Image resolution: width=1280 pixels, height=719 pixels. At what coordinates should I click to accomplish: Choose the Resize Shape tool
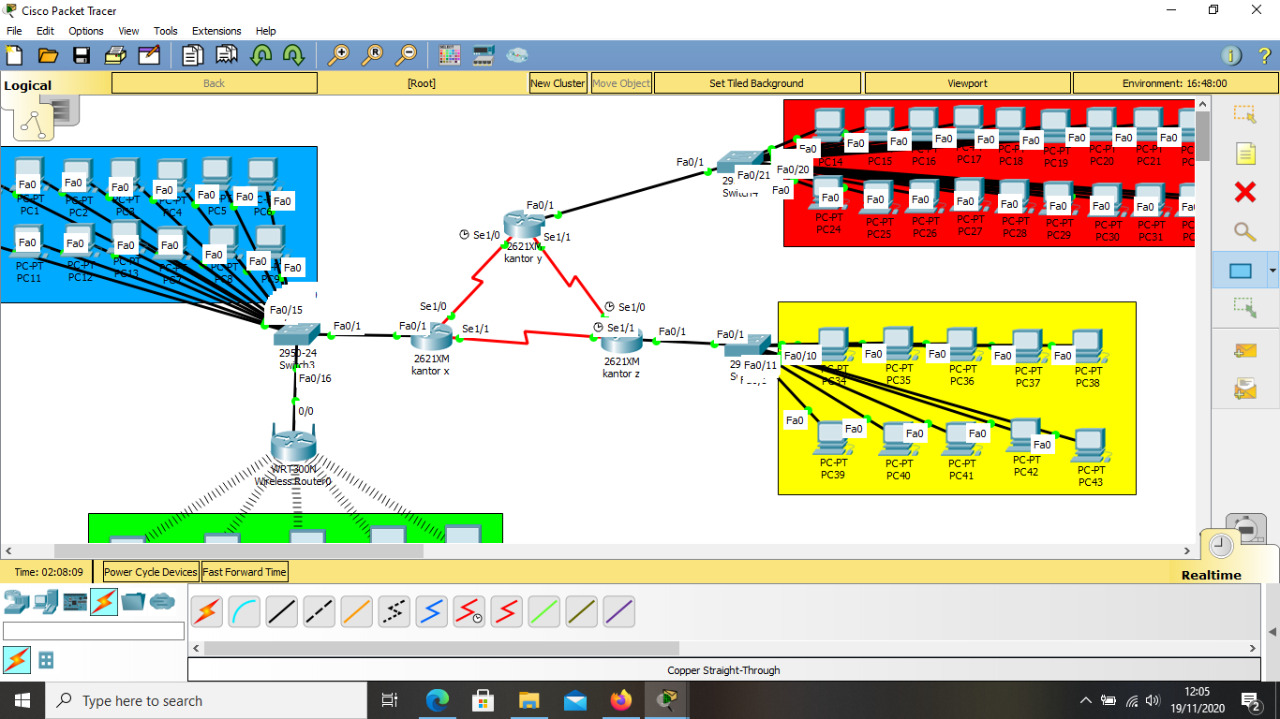[x=1244, y=308]
